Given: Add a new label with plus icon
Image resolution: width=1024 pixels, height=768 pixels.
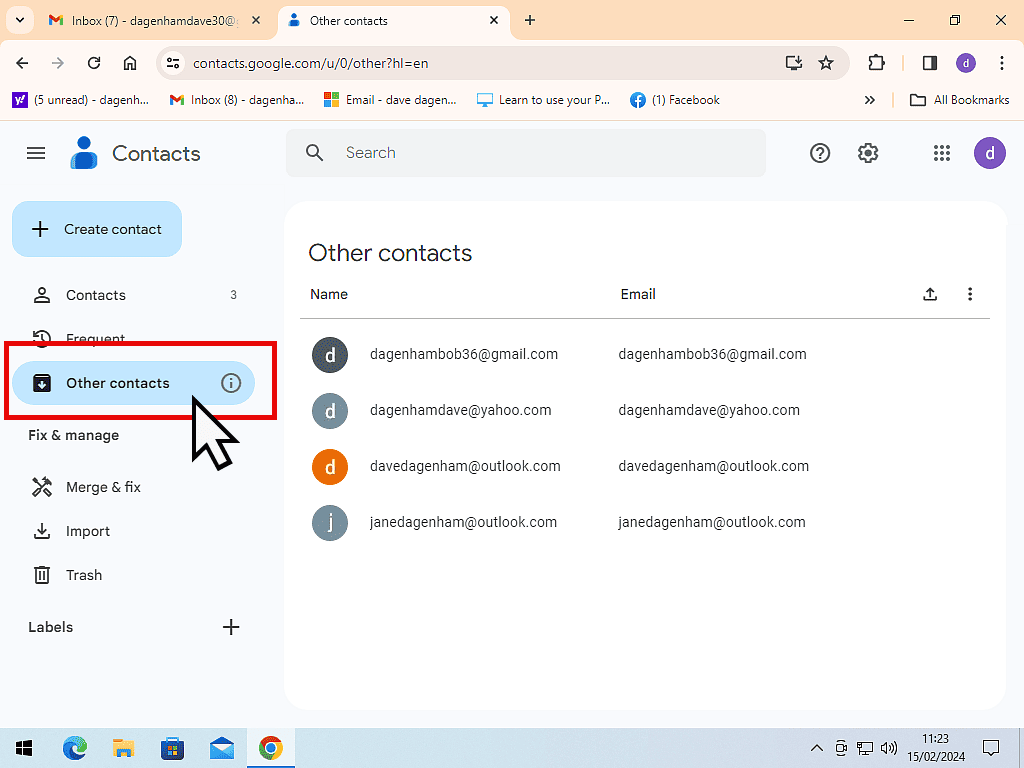Looking at the screenshot, I should coord(231,627).
